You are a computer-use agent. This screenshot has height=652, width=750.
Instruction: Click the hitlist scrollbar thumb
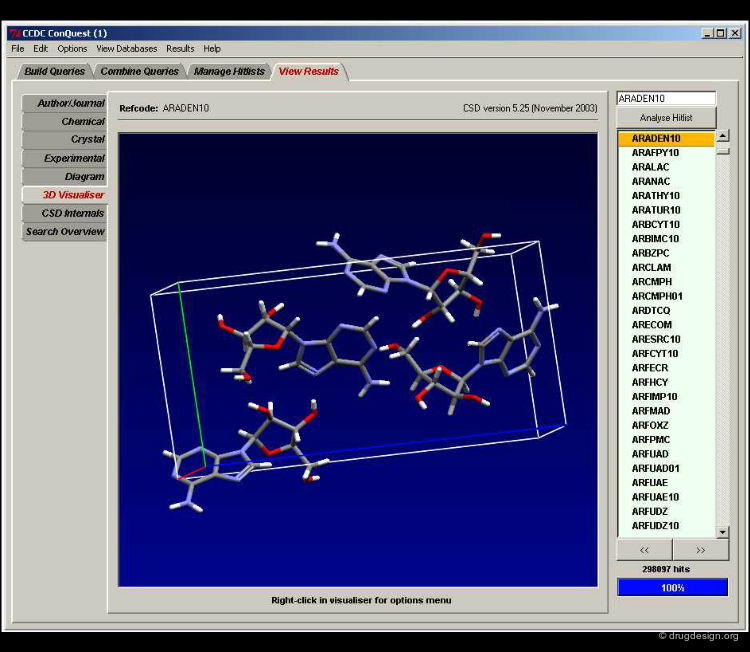click(723, 151)
